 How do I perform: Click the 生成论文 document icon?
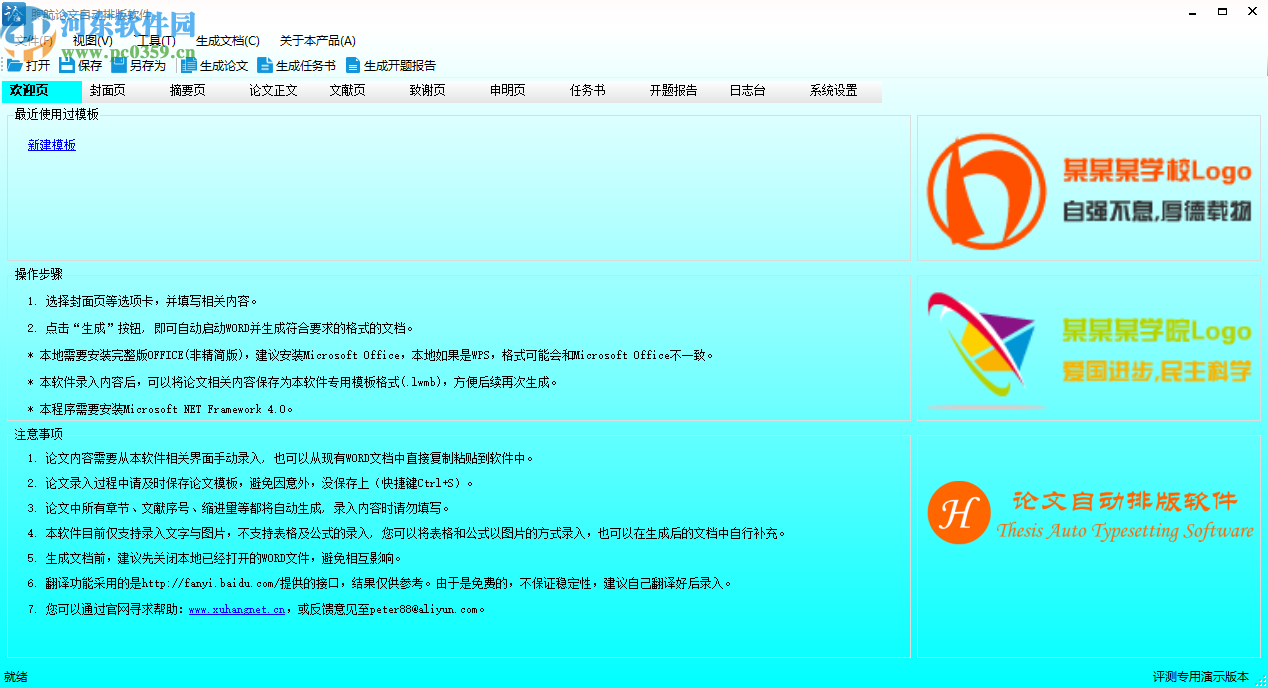coord(189,65)
